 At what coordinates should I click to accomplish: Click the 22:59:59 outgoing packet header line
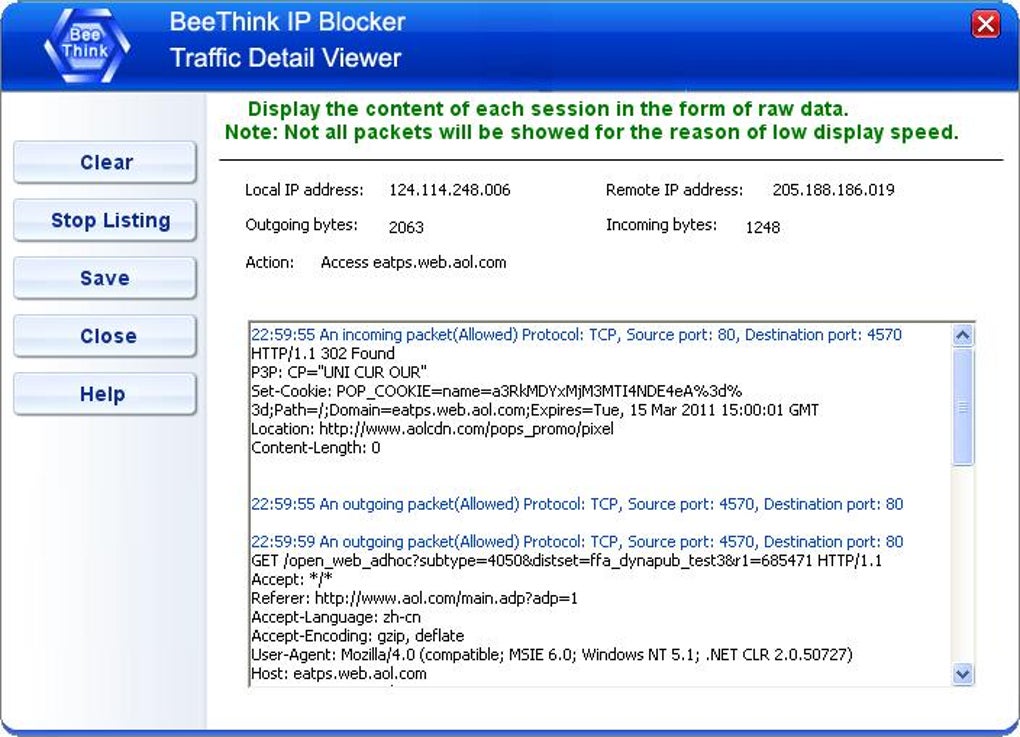point(577,542)
